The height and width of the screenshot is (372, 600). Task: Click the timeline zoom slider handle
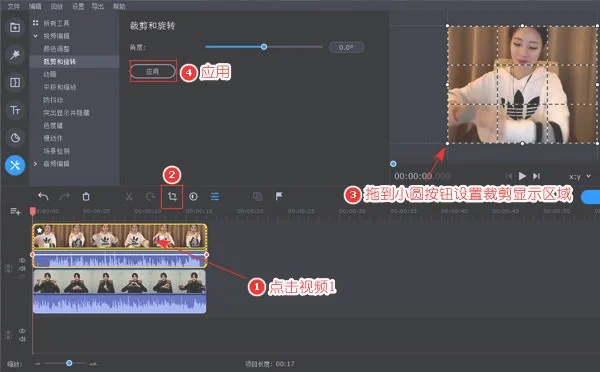(x=69, y=363)
